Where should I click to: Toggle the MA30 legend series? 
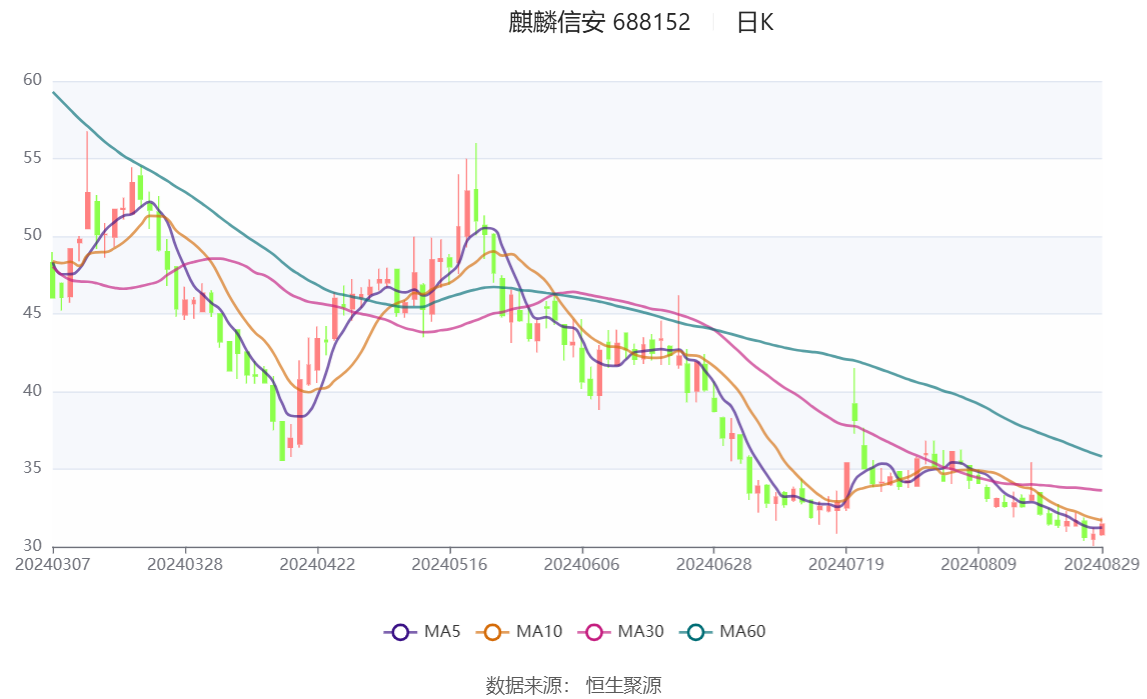(x=621, y=632)
